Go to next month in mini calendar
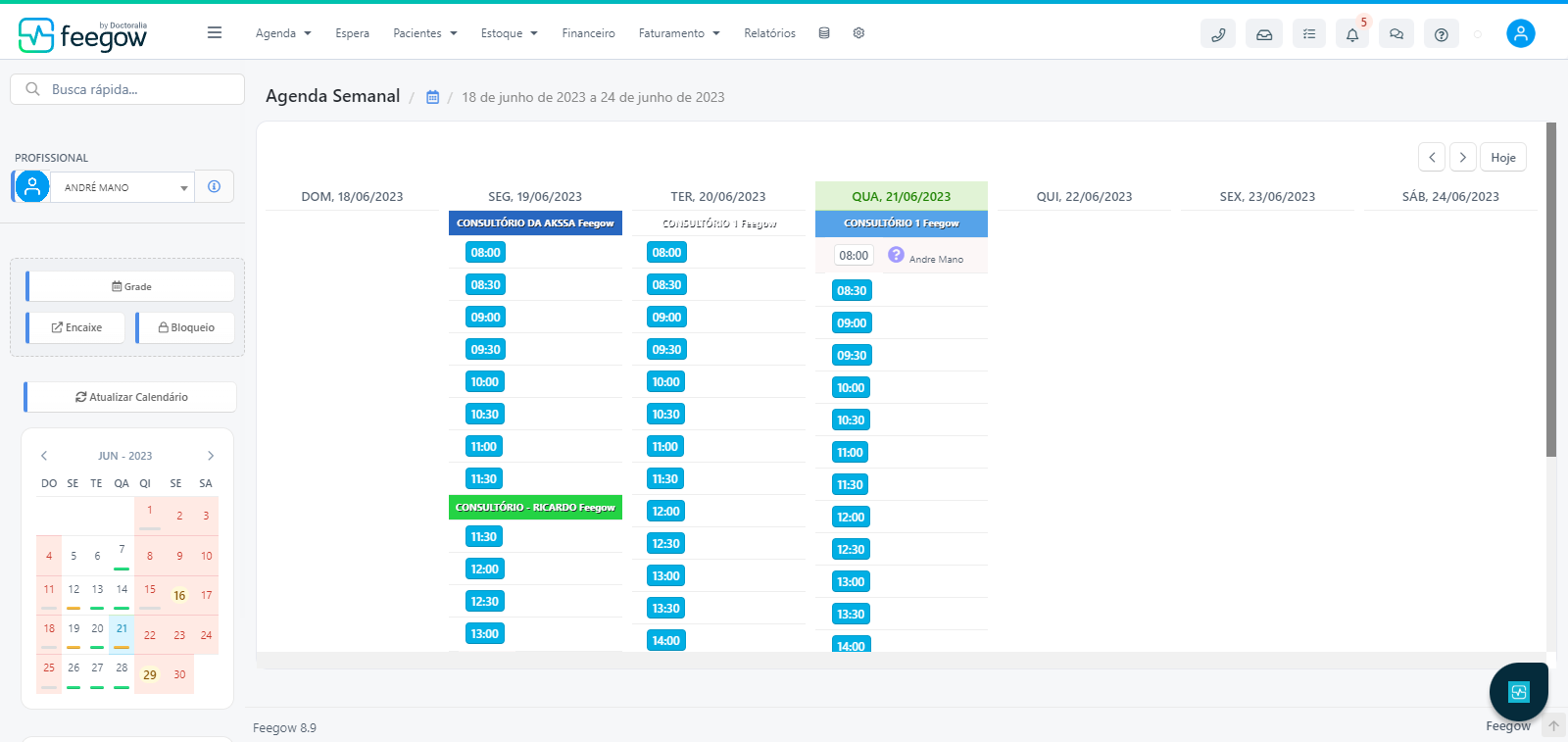1568x742 pixels. [x=210, y=456]
